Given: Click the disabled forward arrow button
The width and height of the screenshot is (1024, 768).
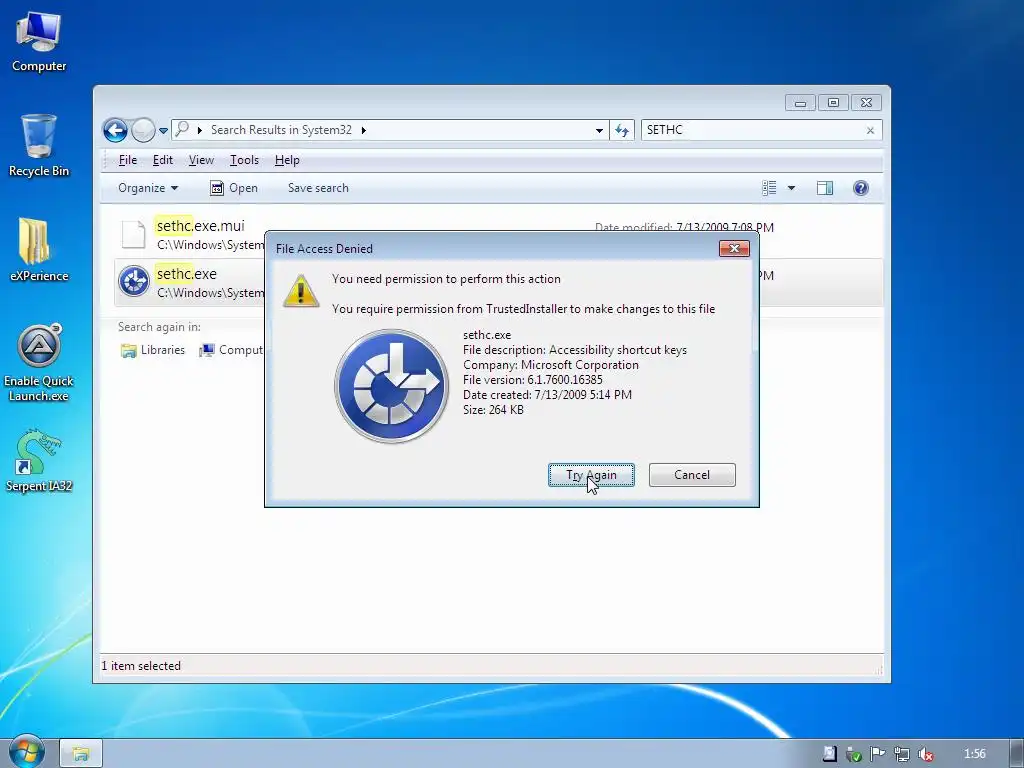Looking at the screenshot, I should coord(143,131).
